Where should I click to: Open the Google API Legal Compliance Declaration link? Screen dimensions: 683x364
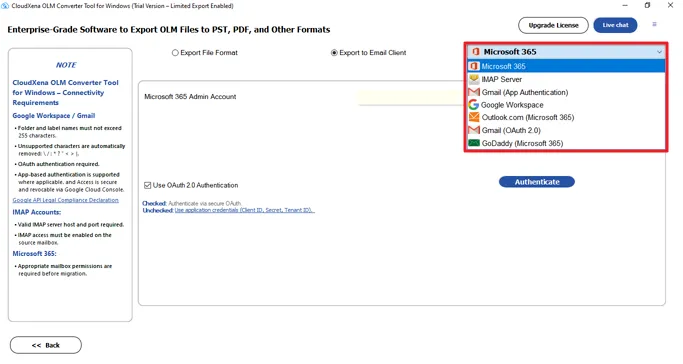tap(66, 200)
